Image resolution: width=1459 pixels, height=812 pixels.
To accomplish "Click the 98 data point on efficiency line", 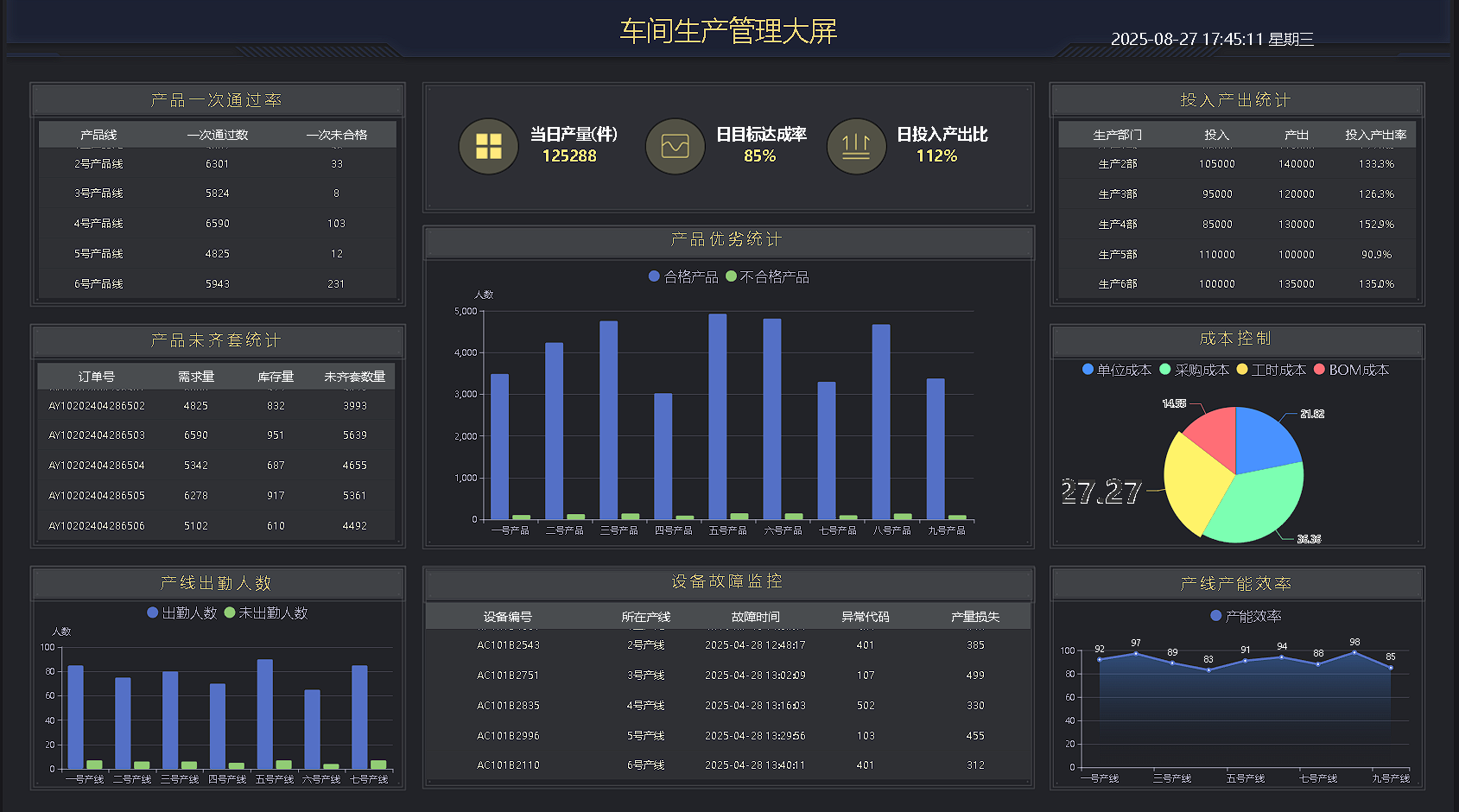I will pyautogui.click(x=1354, y=652).
